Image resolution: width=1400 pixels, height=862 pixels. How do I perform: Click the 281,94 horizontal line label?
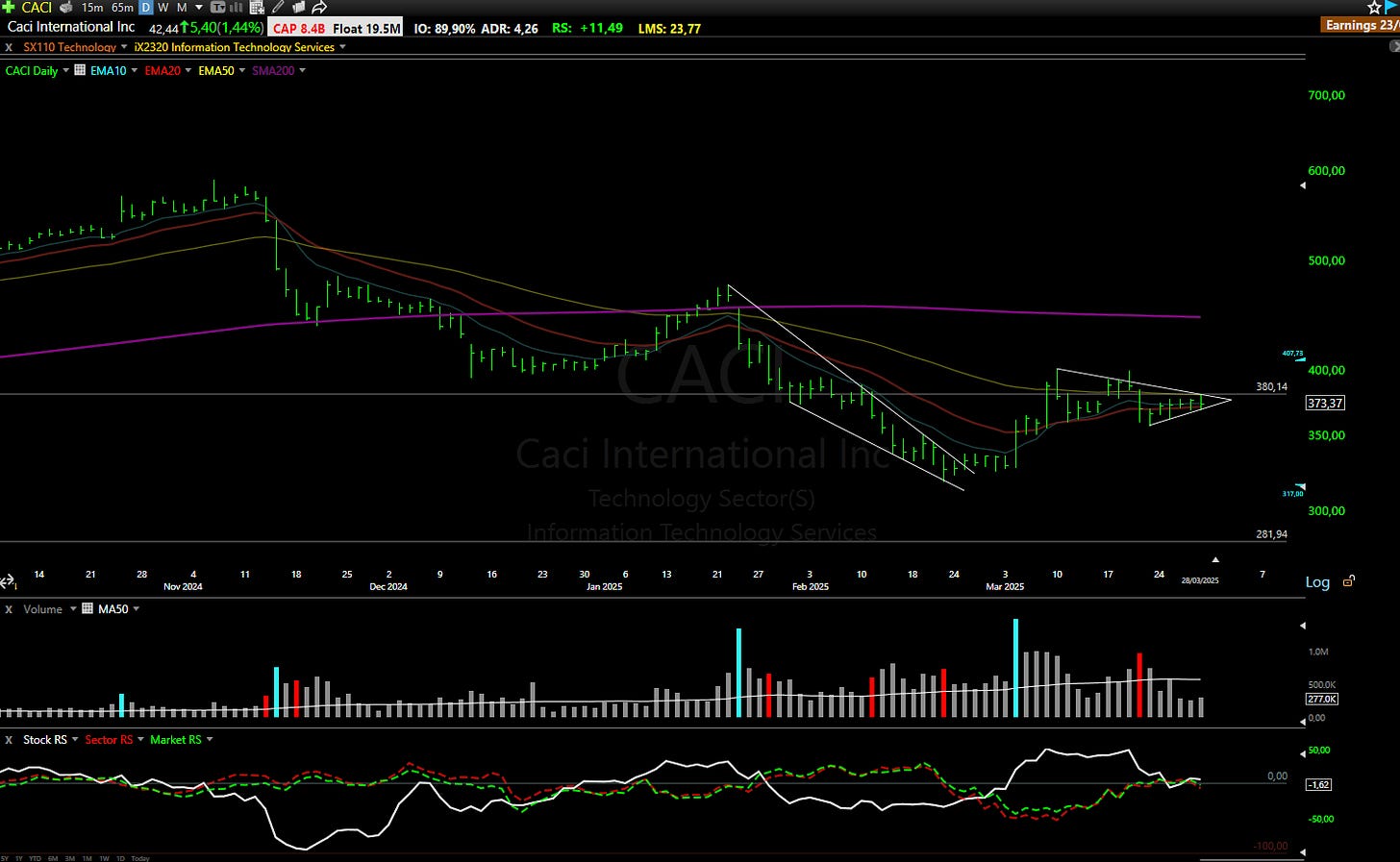[1271, 534]
